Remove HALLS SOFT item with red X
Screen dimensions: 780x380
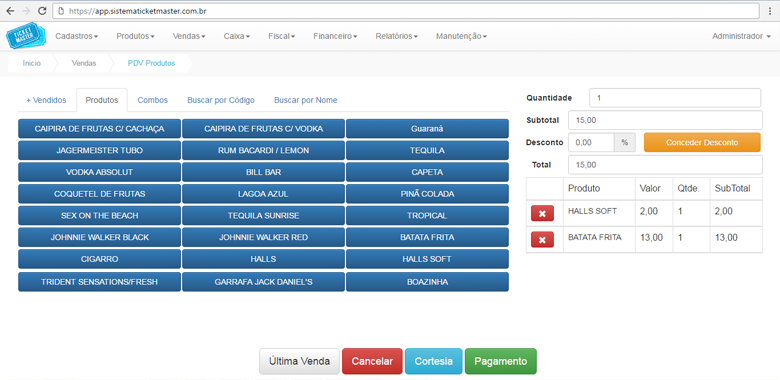[542, 214]
